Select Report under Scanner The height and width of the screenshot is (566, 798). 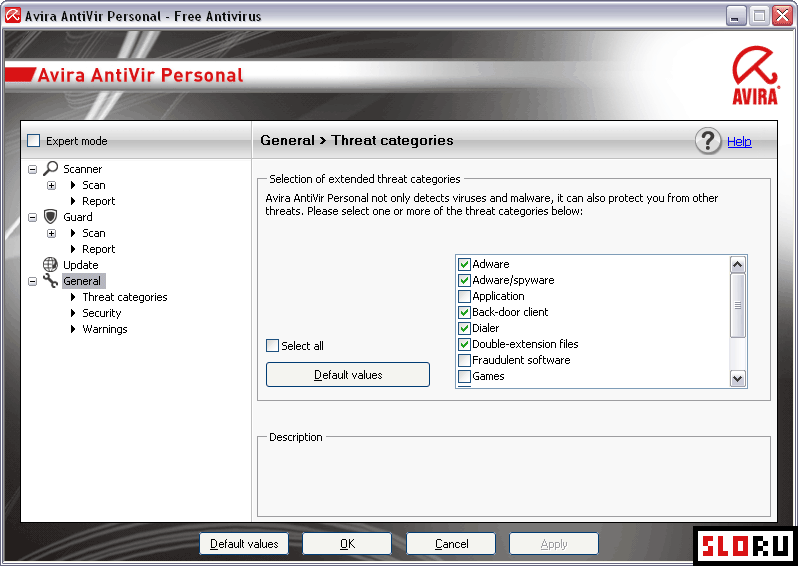pyautogui.click(x=98, y=201)
